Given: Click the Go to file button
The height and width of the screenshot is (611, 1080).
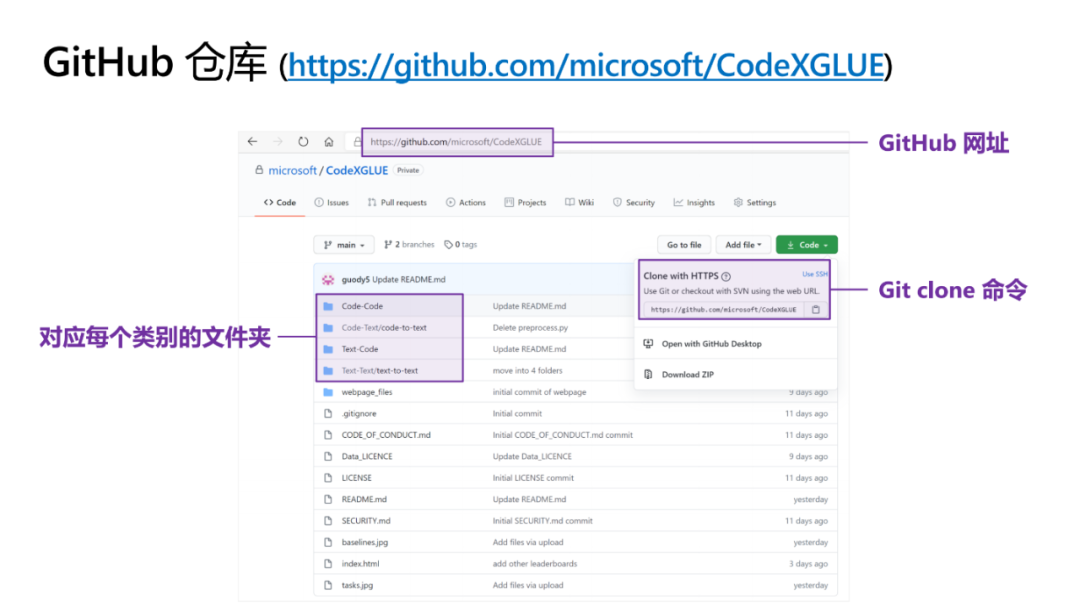Looking at the screenshot, I should coord(684,245).
